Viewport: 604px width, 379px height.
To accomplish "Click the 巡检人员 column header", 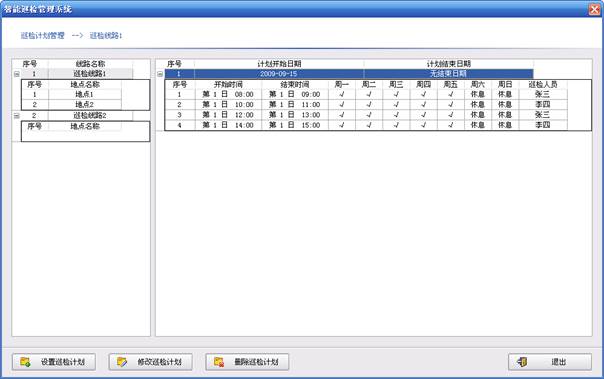I will point(543,84).
